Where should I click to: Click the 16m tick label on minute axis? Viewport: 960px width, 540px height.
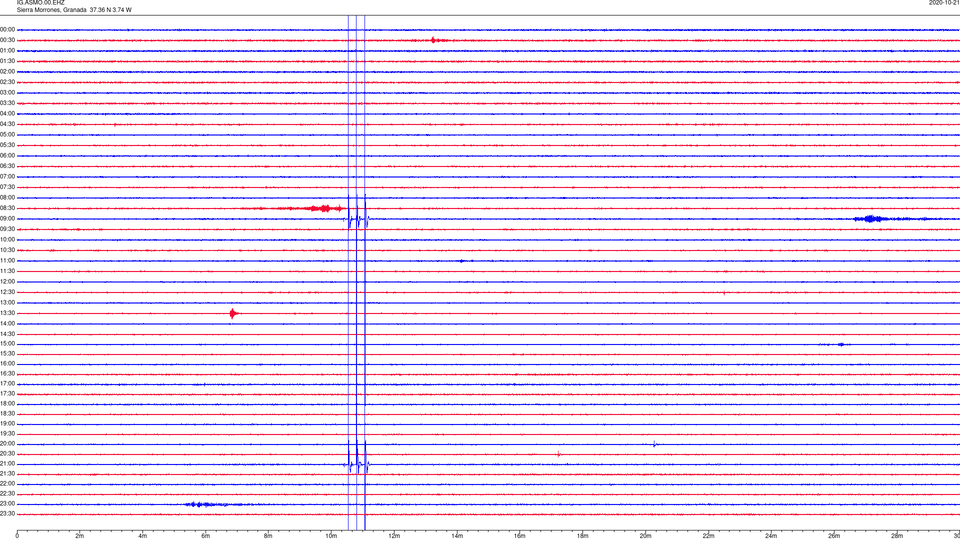pos(520,536)
